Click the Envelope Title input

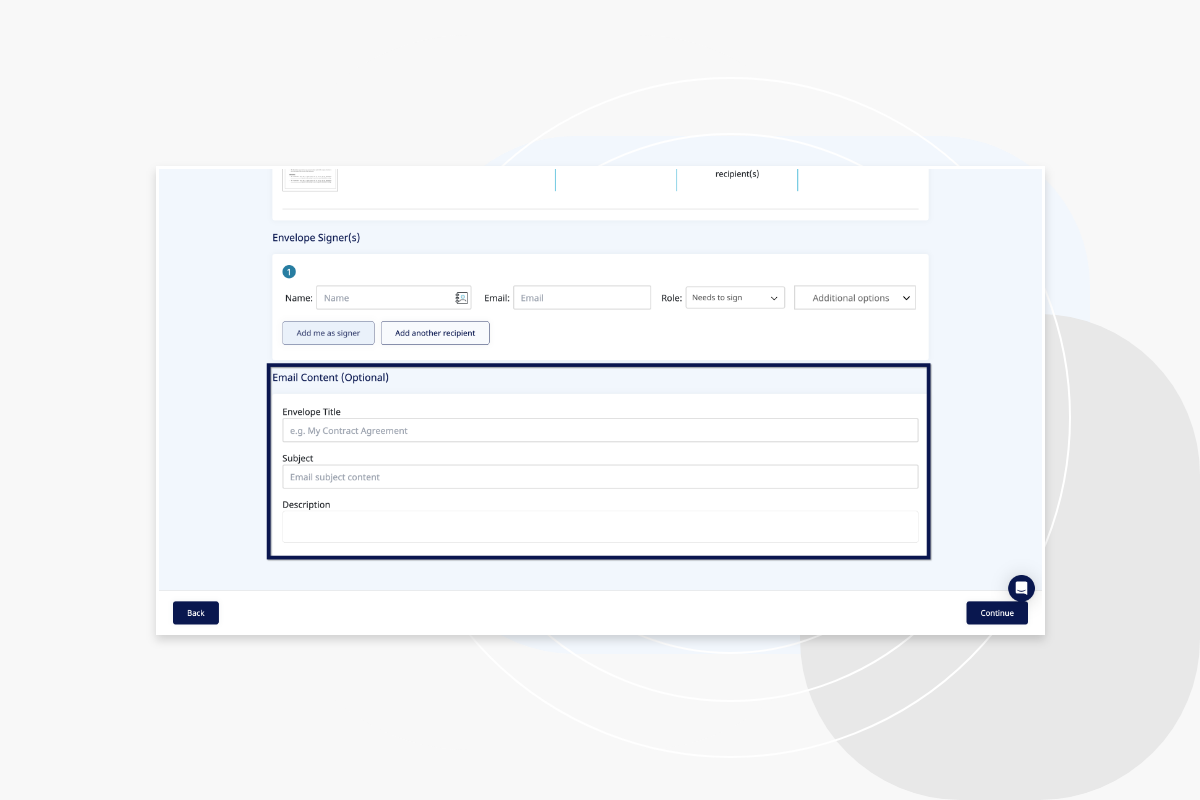[x=599, y=429]
